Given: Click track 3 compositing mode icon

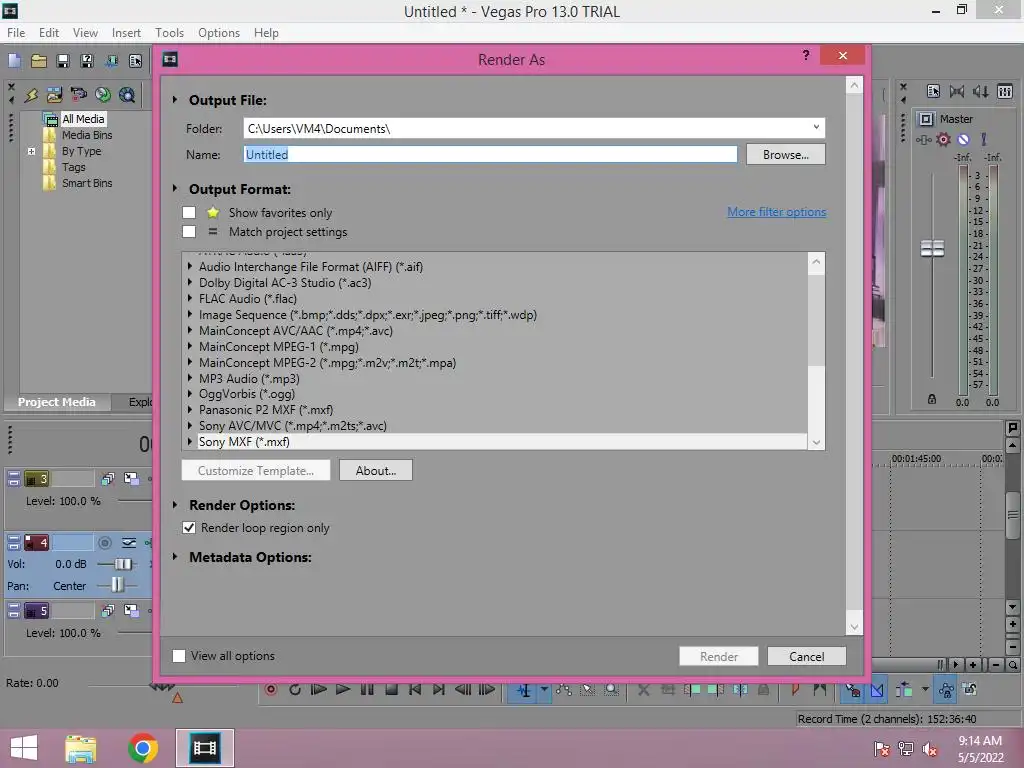Looking at the screenshot, I should pyautogui.click(x=108, y=479).
